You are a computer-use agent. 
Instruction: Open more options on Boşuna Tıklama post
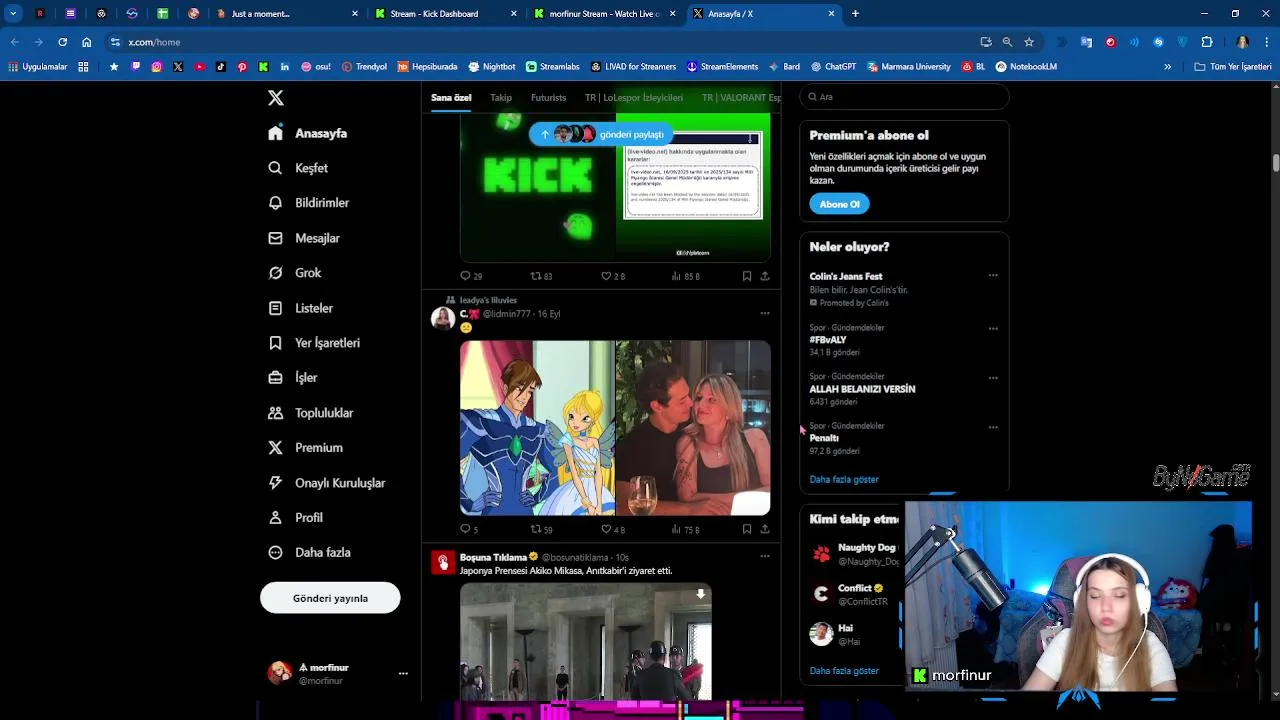coord(765,556)
